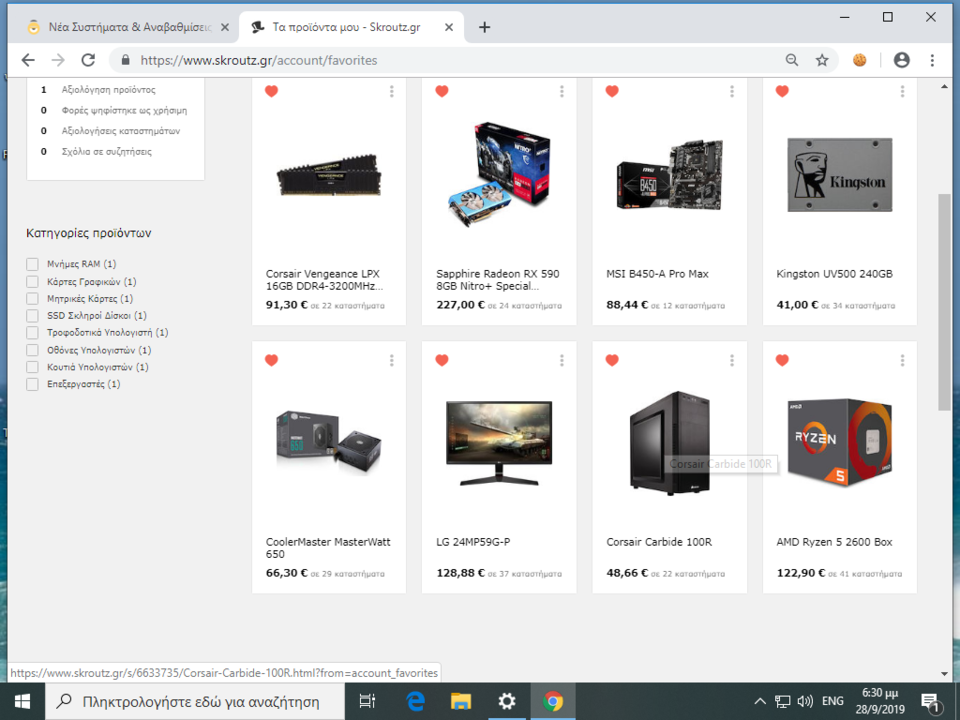Open the volume control in system tray

click(805, 702)
